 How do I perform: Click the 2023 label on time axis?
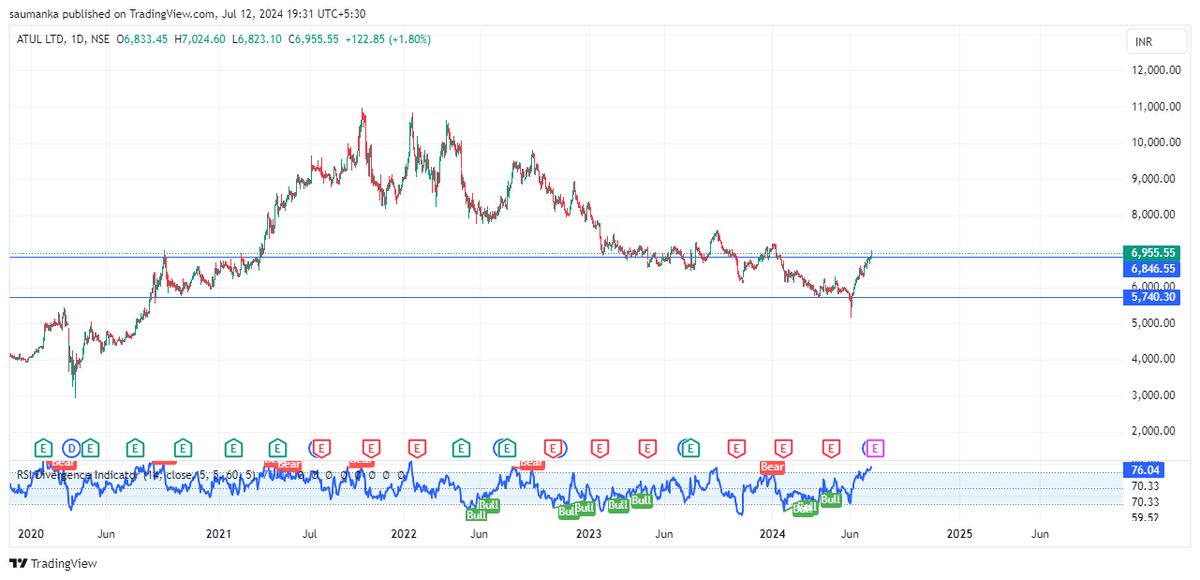(x=588, y=534)
